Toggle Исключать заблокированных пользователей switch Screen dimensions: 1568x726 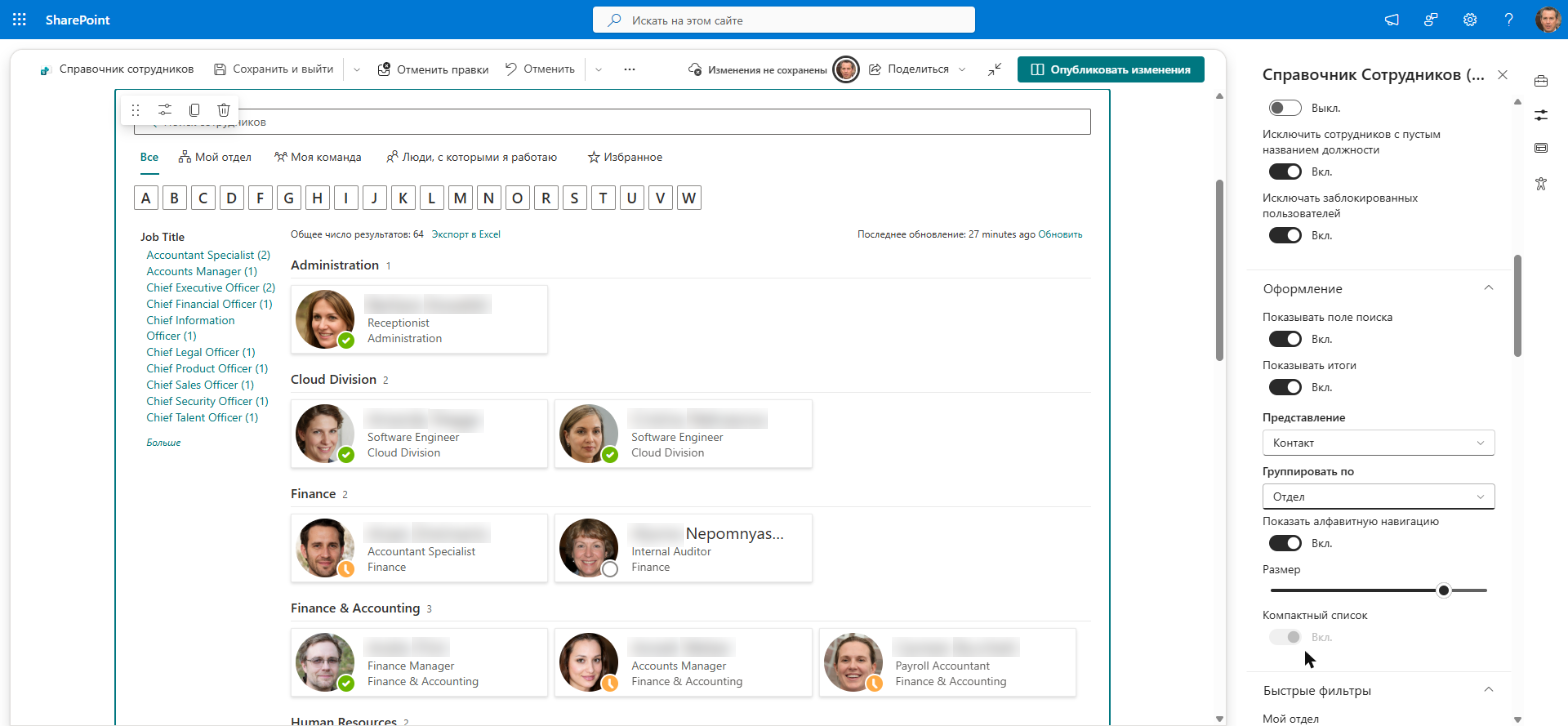1285,235
